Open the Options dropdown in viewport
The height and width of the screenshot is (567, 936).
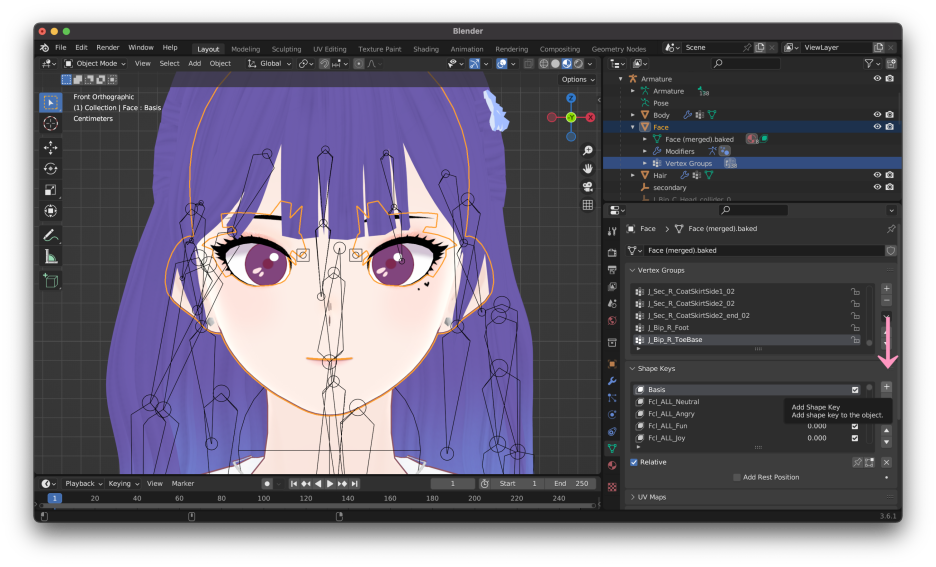click(x=578, y=79)
